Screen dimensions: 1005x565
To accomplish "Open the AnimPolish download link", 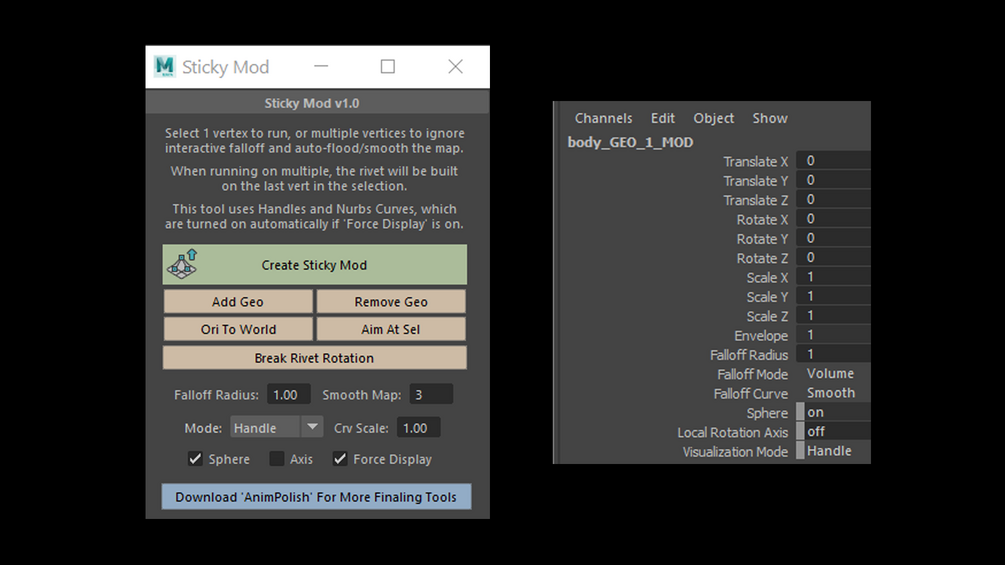I will point(316,497).
